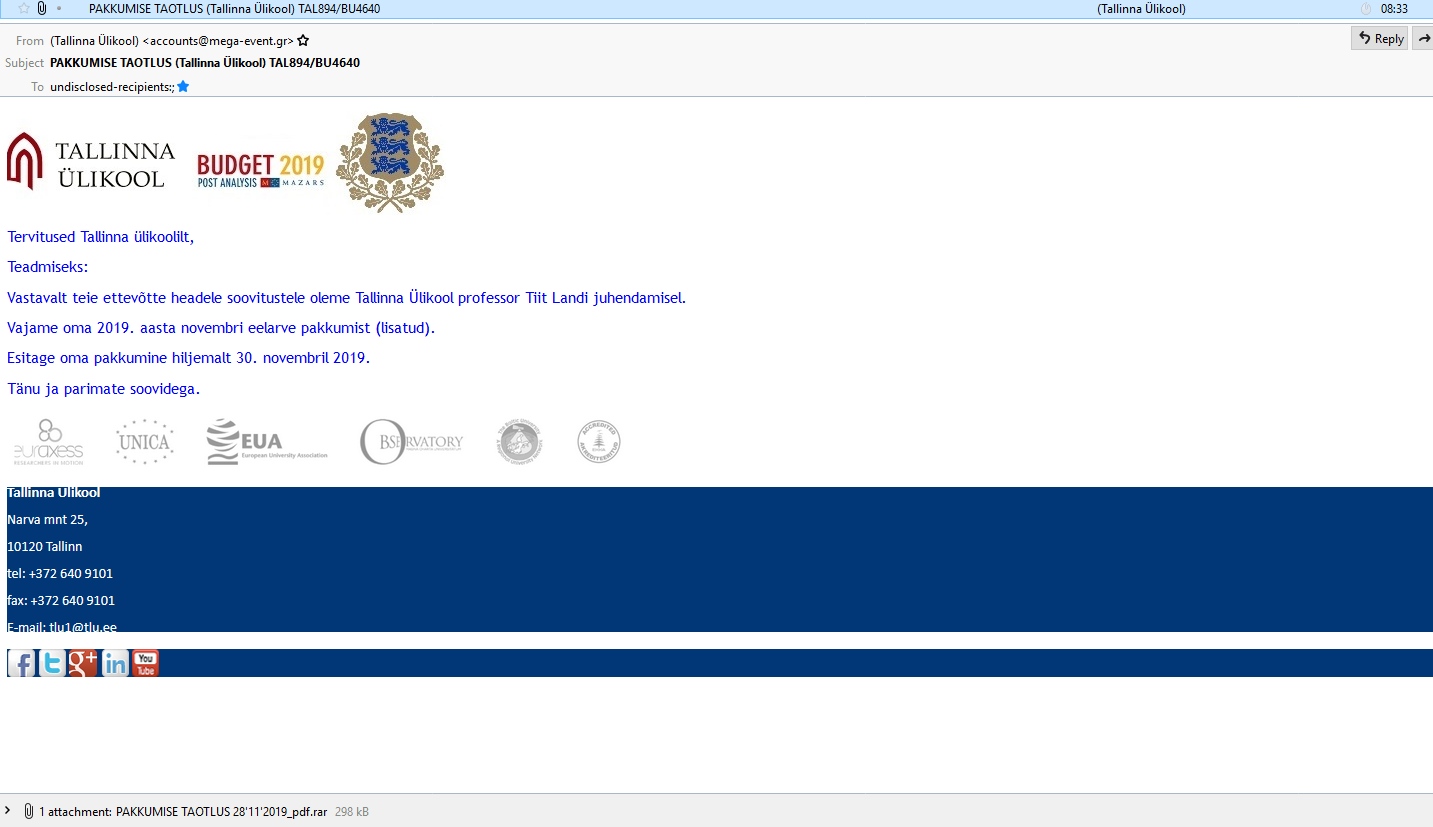Click the line 'Tervitused Tallinna ülikoolilt,'

tap(100, 237)
